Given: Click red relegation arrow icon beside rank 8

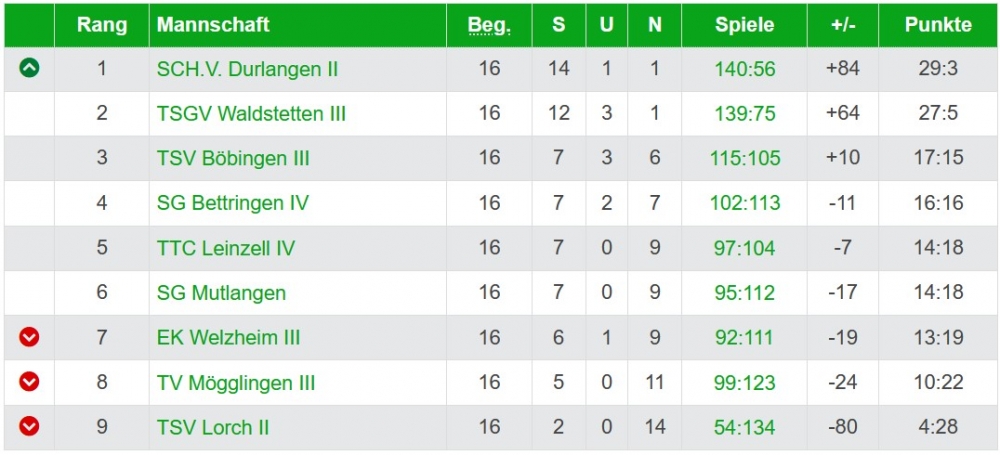Looking at the screenshot, I should coord(30,382).
